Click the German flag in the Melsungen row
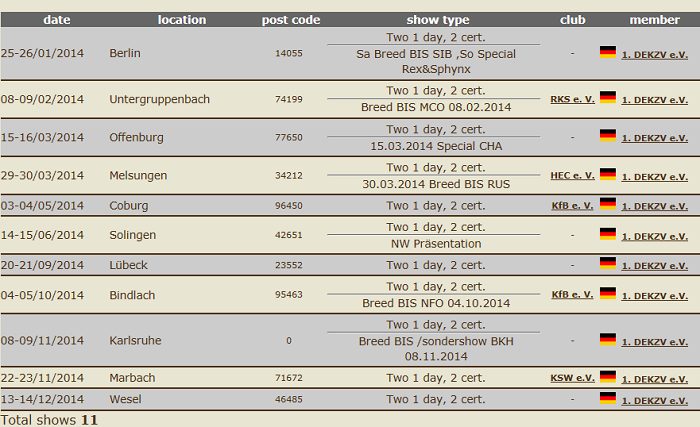 [608, 174]
